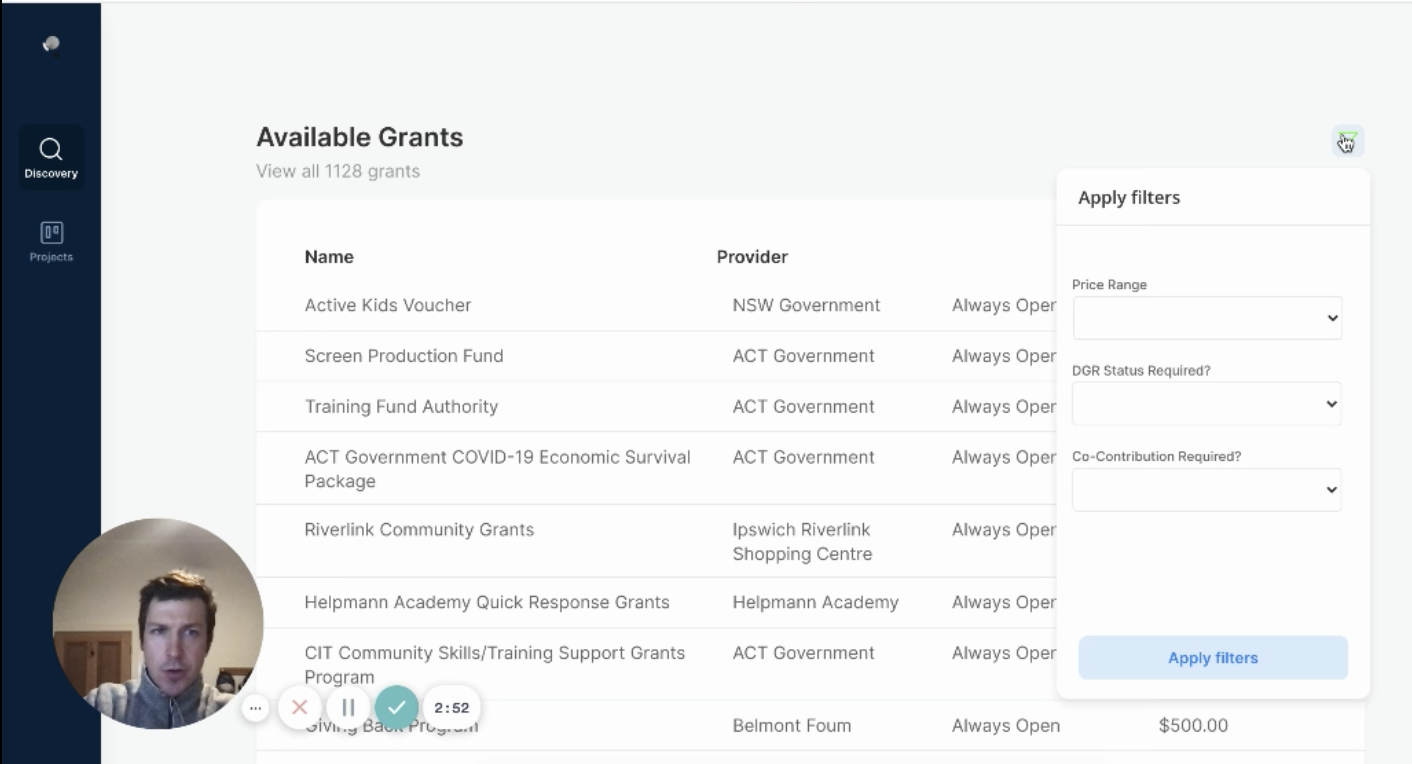Open the DGR Status Required dropdown
Viewport: 1412px width, 764px height.
coord(1207,404)
